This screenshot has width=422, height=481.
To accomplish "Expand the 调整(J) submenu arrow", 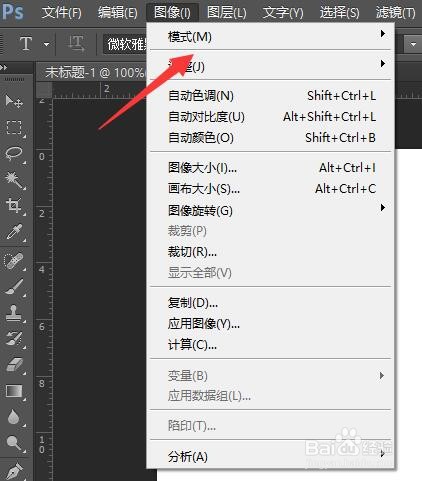I will [x=383, y=63].
